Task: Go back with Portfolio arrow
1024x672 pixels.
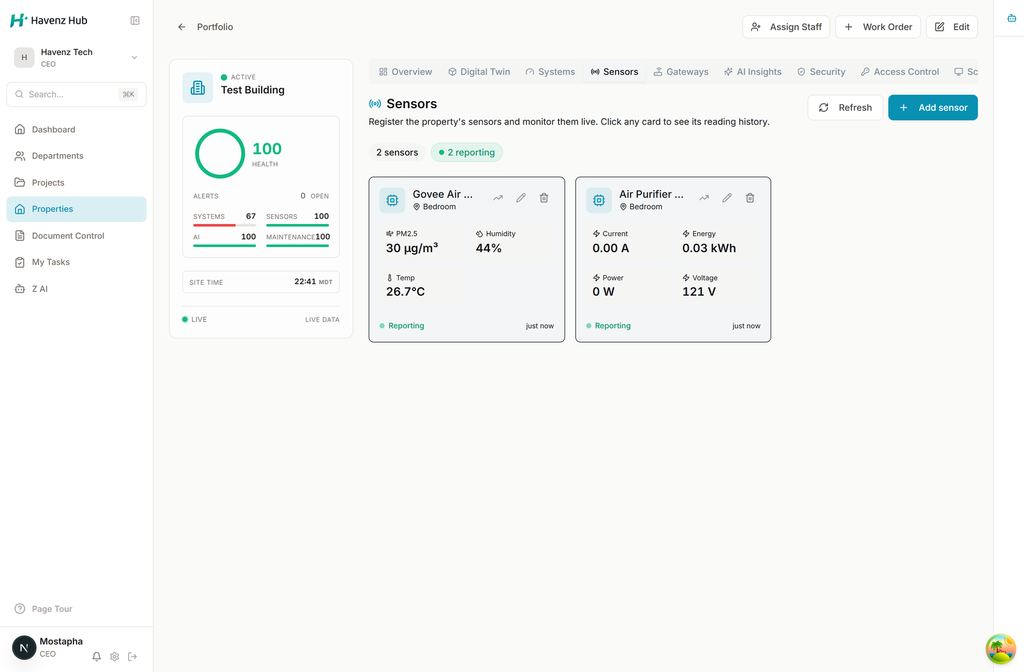Action: [182, 27]
